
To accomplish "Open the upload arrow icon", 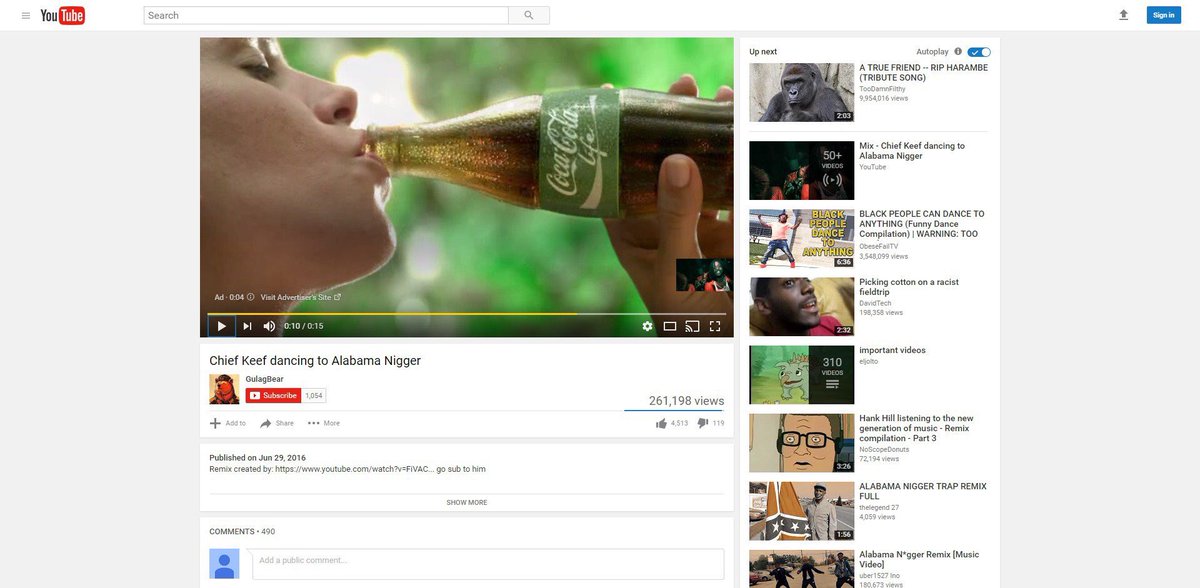I will pyautogui.click(x=1123, y=15).
